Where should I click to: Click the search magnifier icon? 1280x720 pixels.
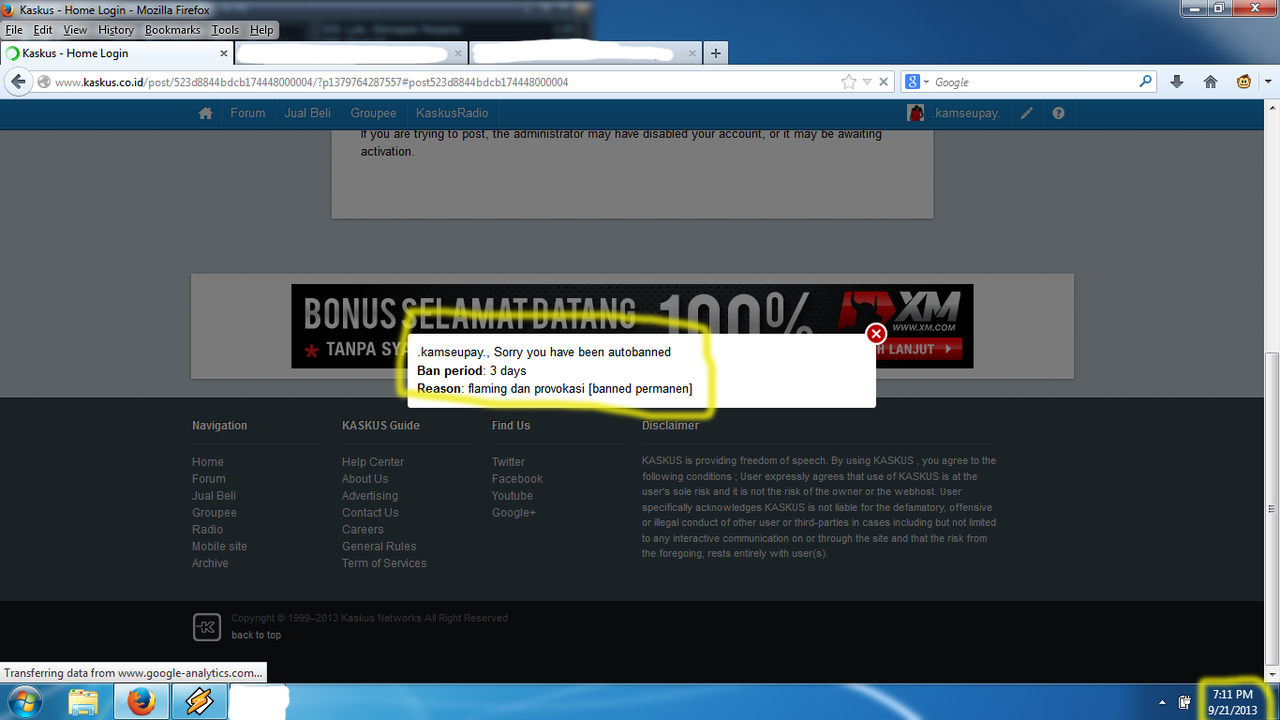click(1146, 82)
